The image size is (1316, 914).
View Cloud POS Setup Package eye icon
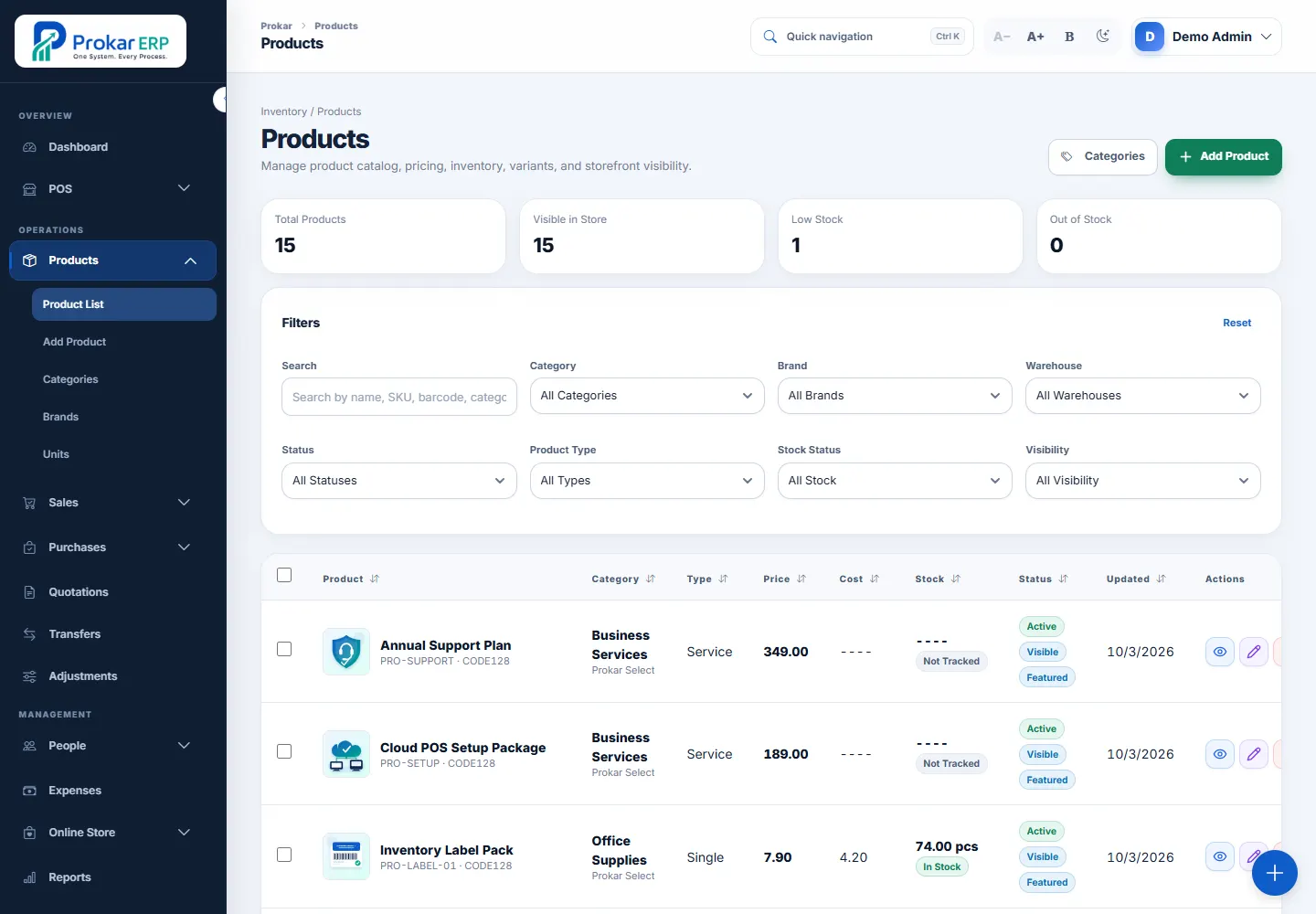[x=1220, y=754]
